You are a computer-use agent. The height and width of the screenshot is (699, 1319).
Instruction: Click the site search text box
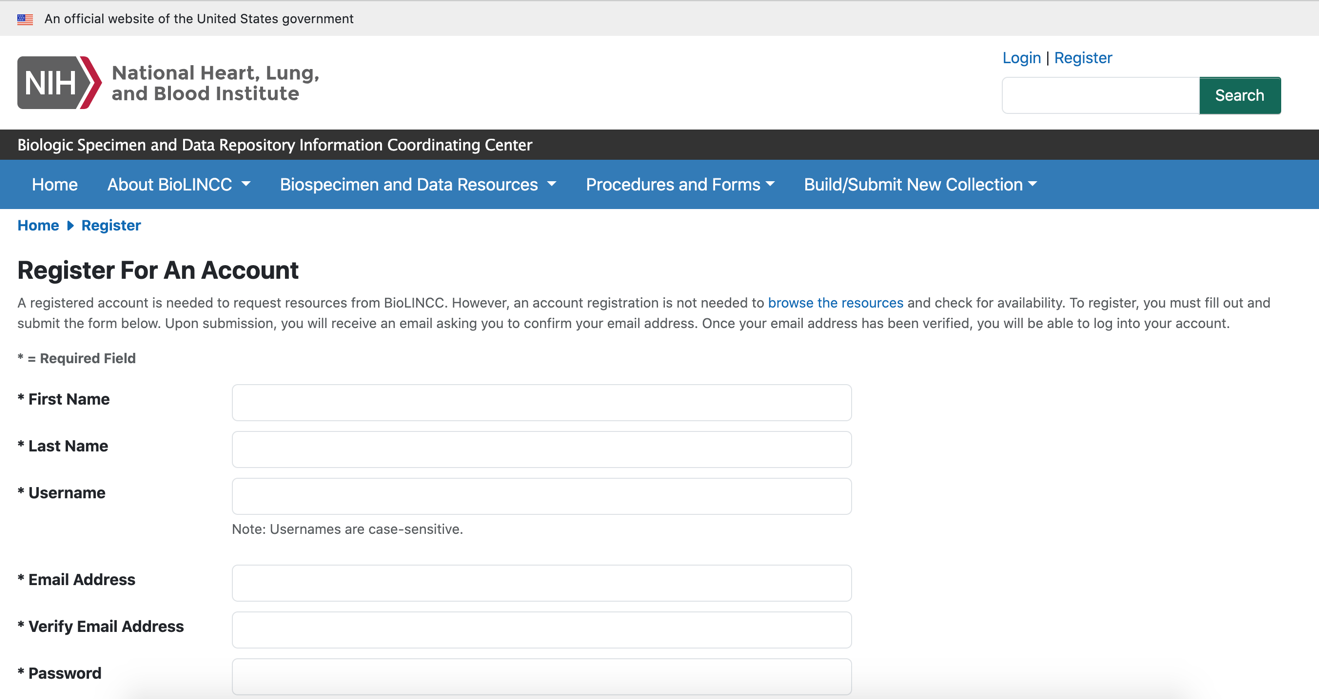click(1100, 96)
